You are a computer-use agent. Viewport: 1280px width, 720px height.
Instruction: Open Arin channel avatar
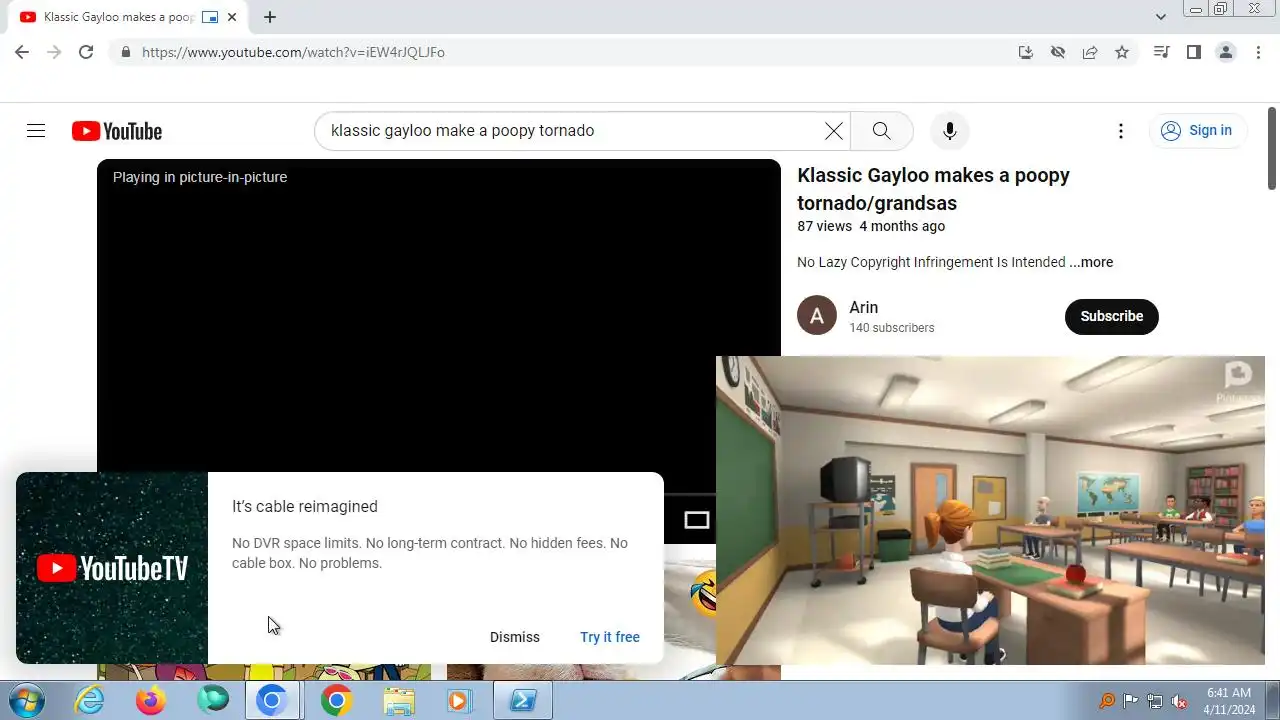tap(817, 316)
